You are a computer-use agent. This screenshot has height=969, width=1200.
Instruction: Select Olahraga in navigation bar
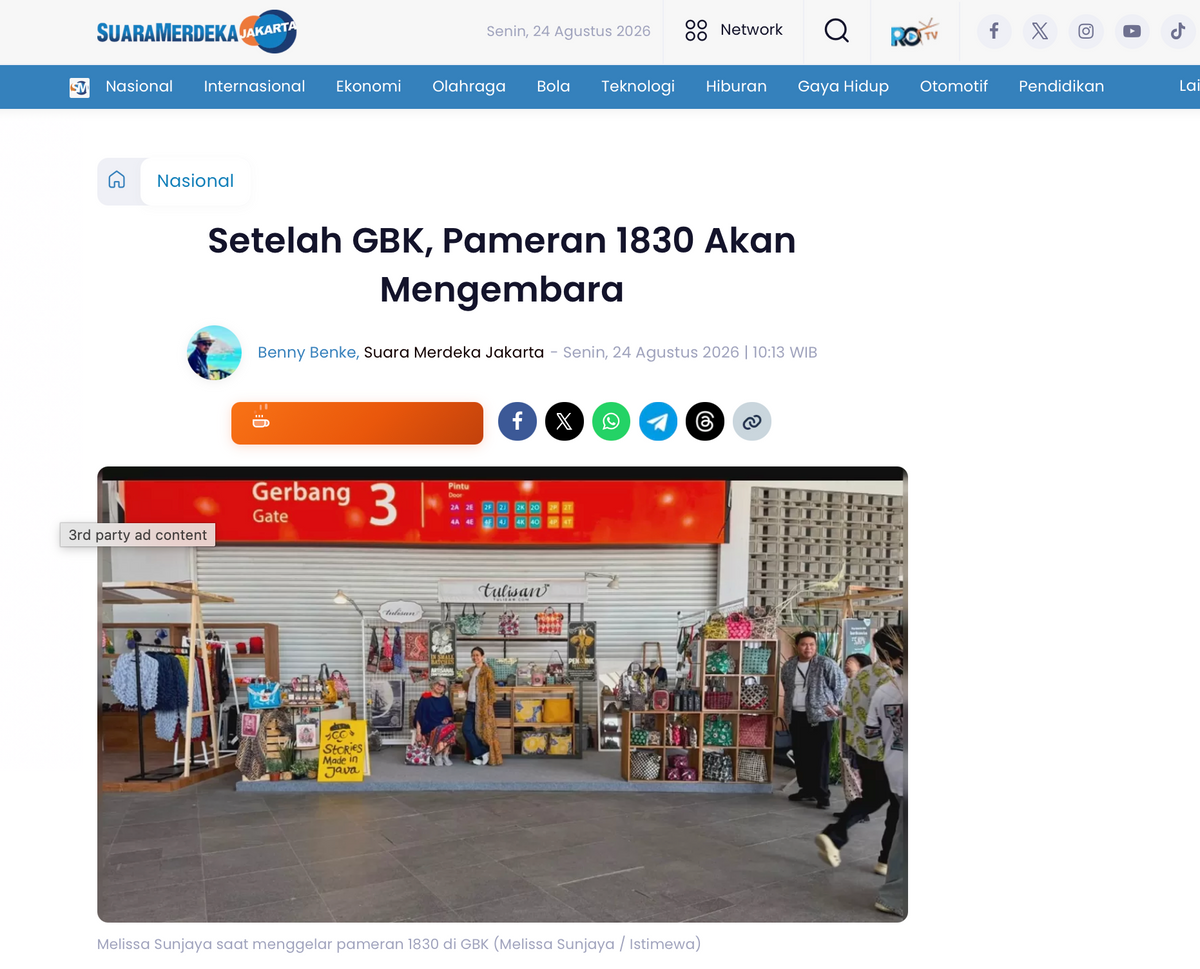[469, 87]
